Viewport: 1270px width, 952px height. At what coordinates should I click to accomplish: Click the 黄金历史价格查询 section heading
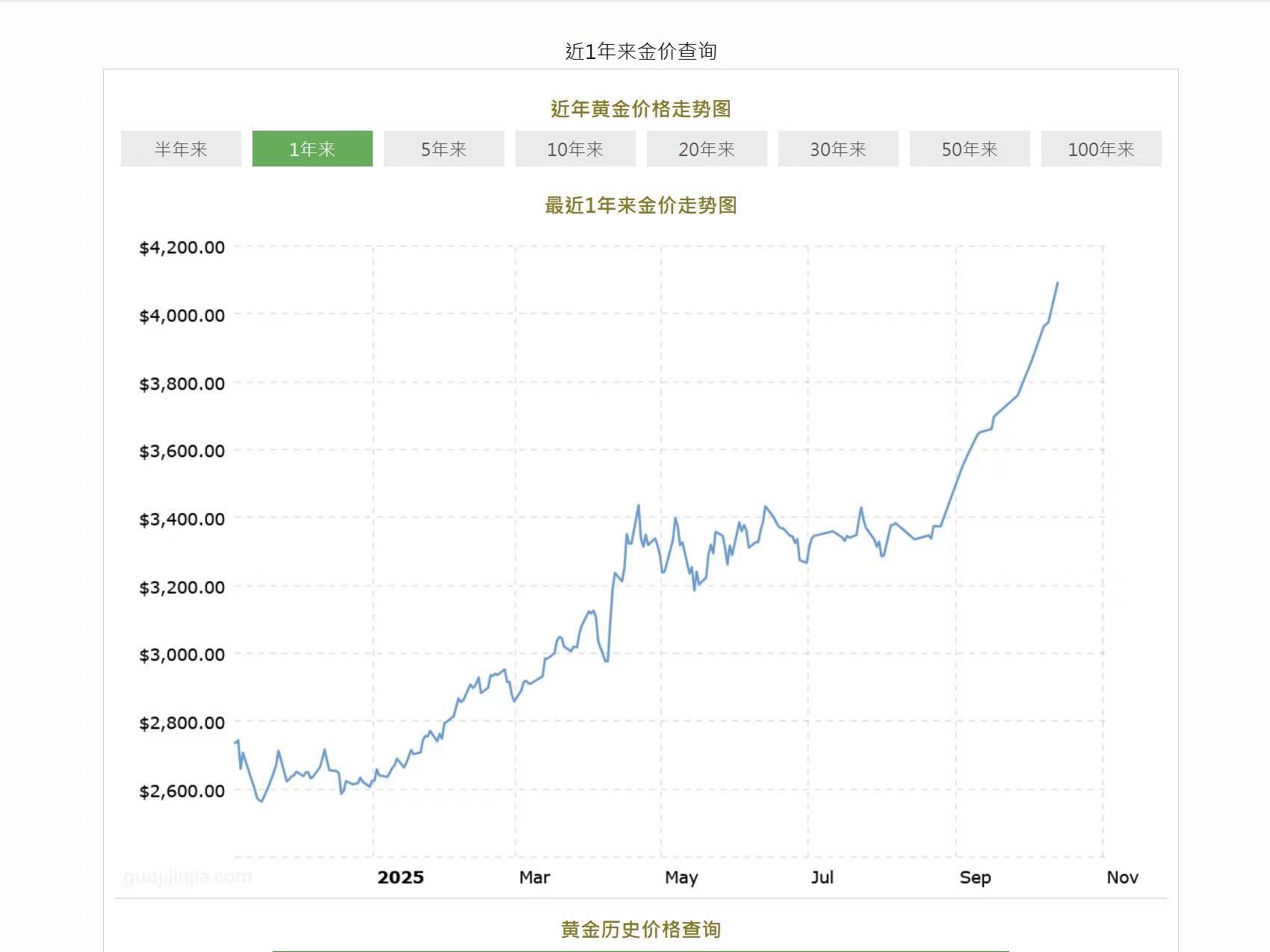(641, 930)
